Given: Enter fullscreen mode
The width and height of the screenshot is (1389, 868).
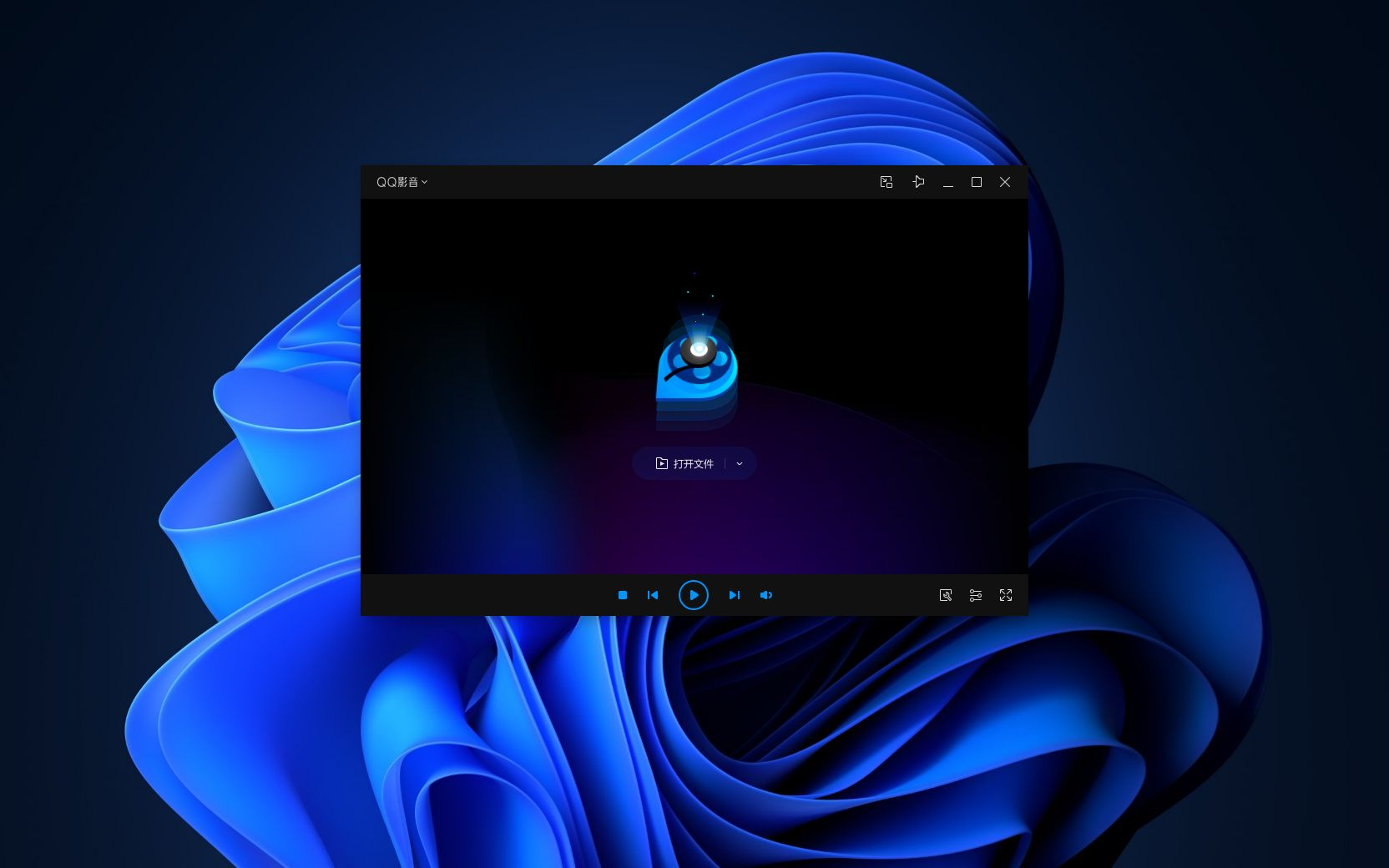Looking at the screenshot, I should [1006, 595].
